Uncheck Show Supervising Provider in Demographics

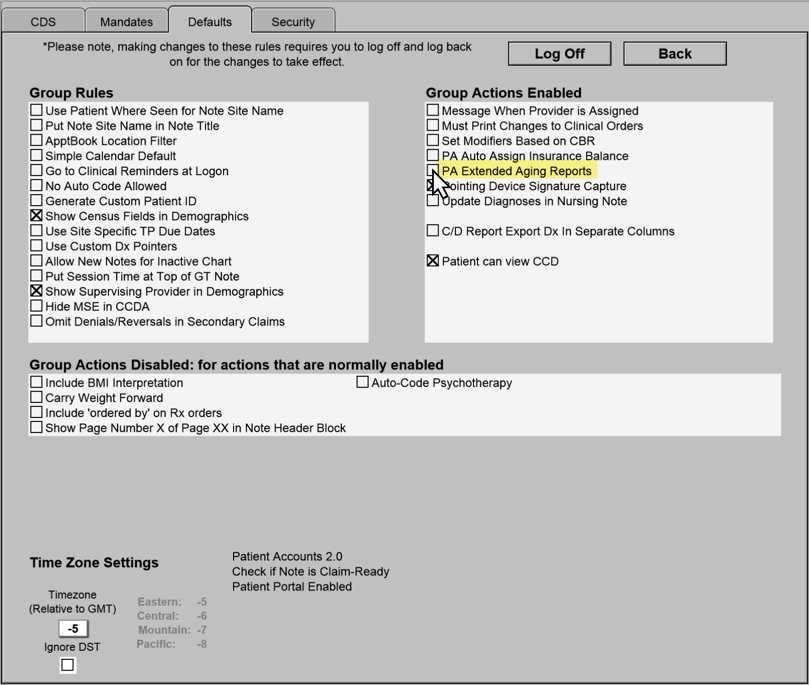click(x=37, y=291)
